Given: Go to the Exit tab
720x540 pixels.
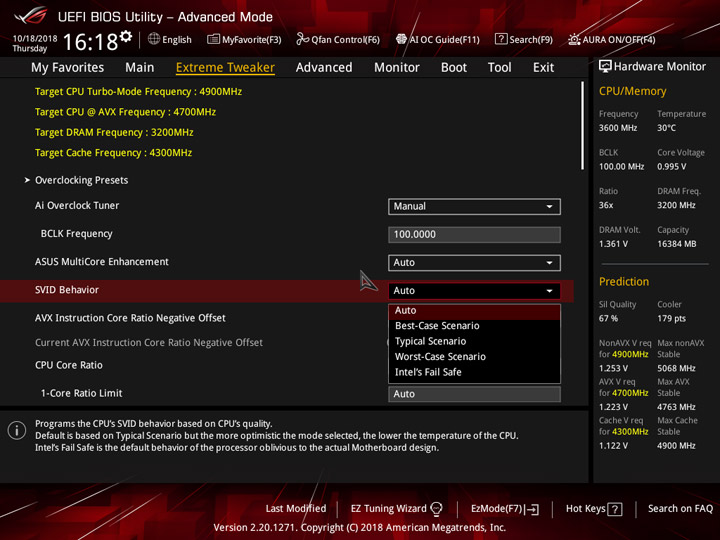Looking at the screenshot, I should click(x=543, y=68).
